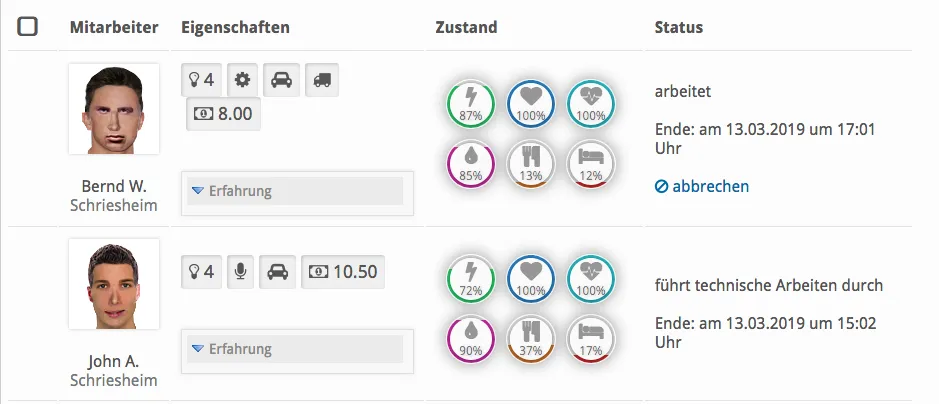The width and height of the screenshot is (939, 404).
Task: Expand Bernd W.'s Erfahrung section
Action: point(232,191)
